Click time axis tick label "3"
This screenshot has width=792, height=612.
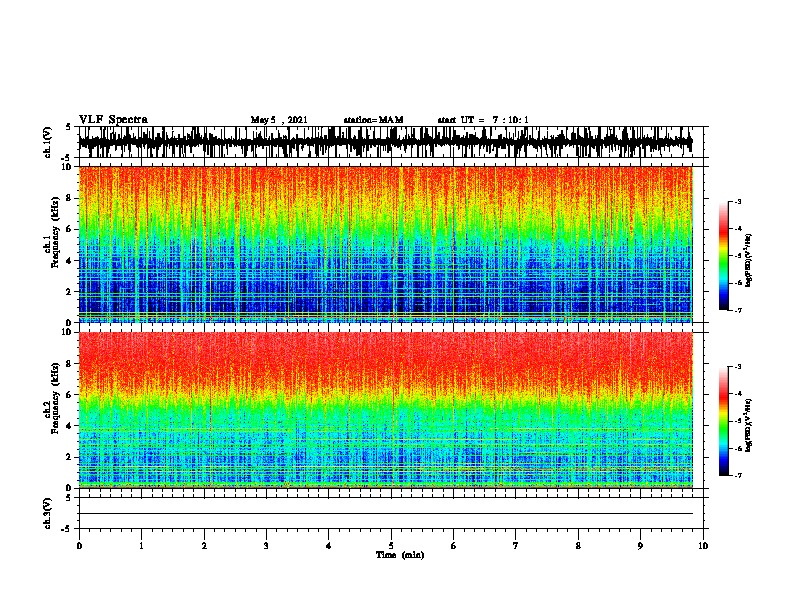click(266, 546)
